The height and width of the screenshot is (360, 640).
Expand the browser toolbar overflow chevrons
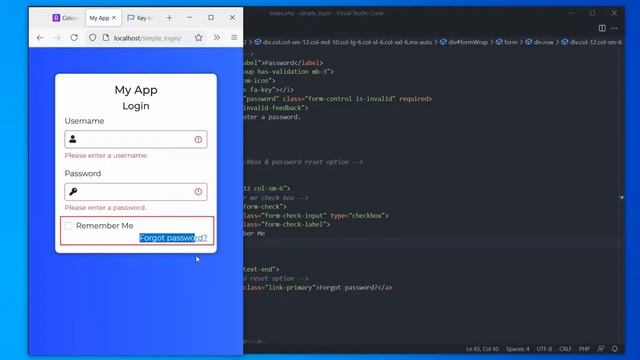tap(217, 38)
